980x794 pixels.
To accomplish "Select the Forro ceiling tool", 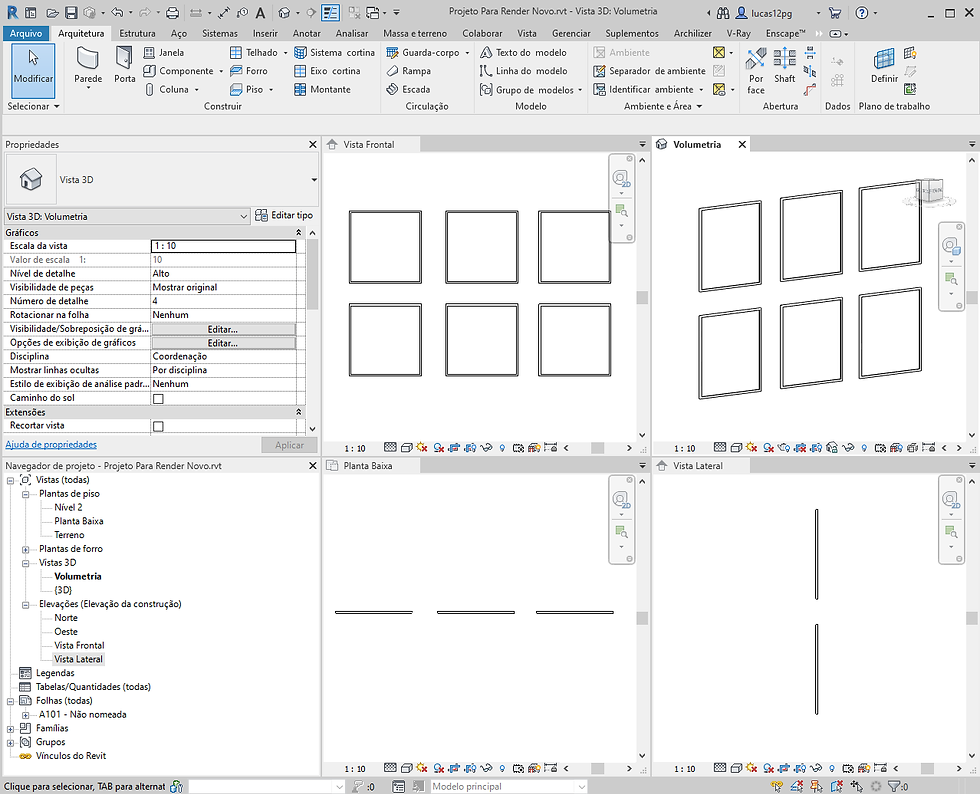I will pyautogui.click(x=249, y=71).
